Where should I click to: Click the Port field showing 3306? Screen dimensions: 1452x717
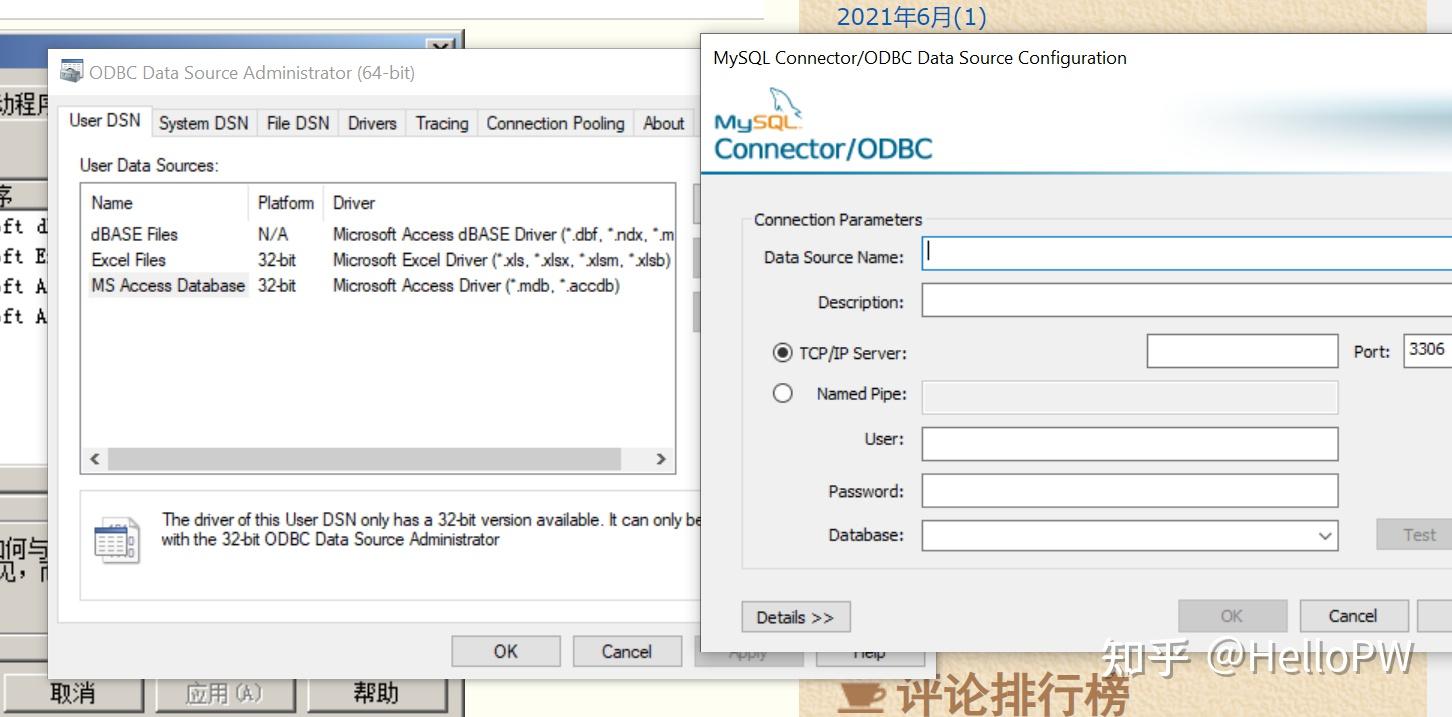[x=1427, y=350]
